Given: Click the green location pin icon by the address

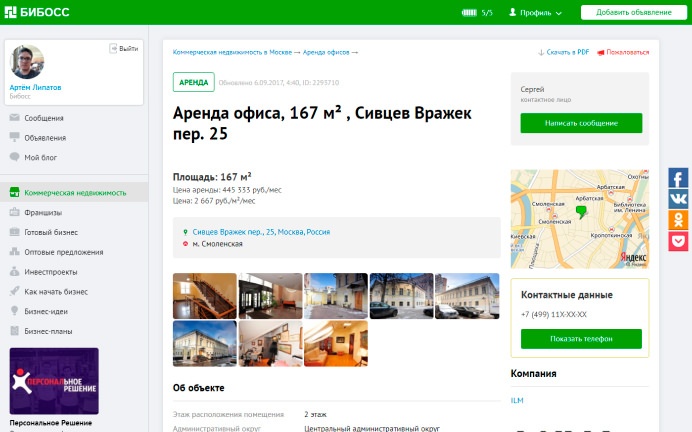Looking at the screenshot, I should pyautogui.click(x=185, y=232).
